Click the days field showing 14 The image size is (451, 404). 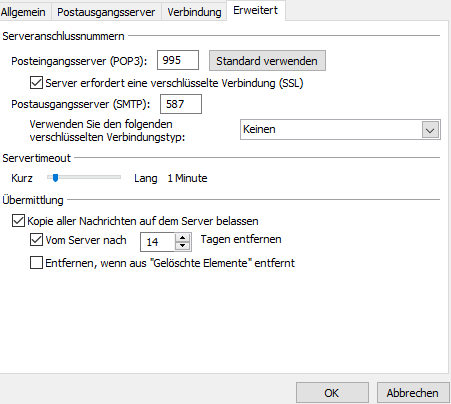pos(158,242)
